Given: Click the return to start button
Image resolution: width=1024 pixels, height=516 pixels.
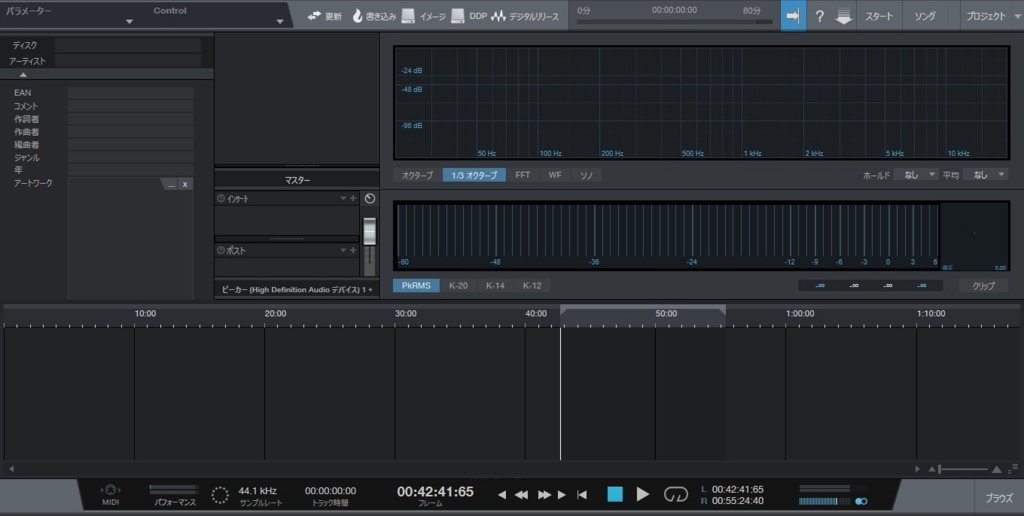Looking at the screenshot, I should tap(582, 495).
